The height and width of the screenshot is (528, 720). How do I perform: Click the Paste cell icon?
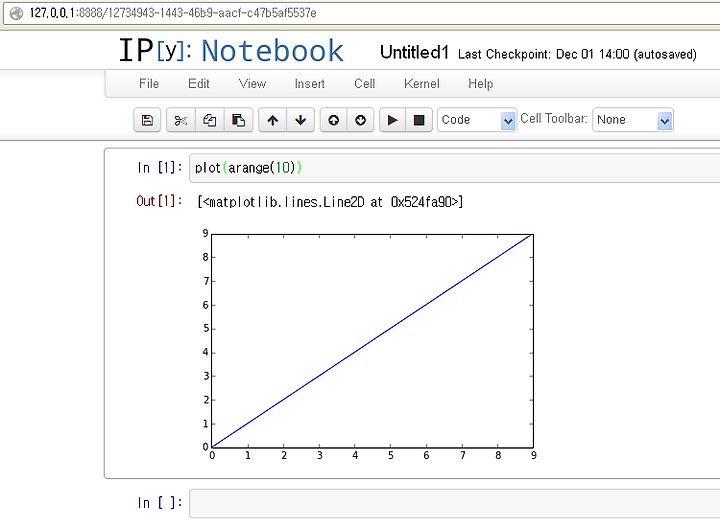(x=238, y=120)
